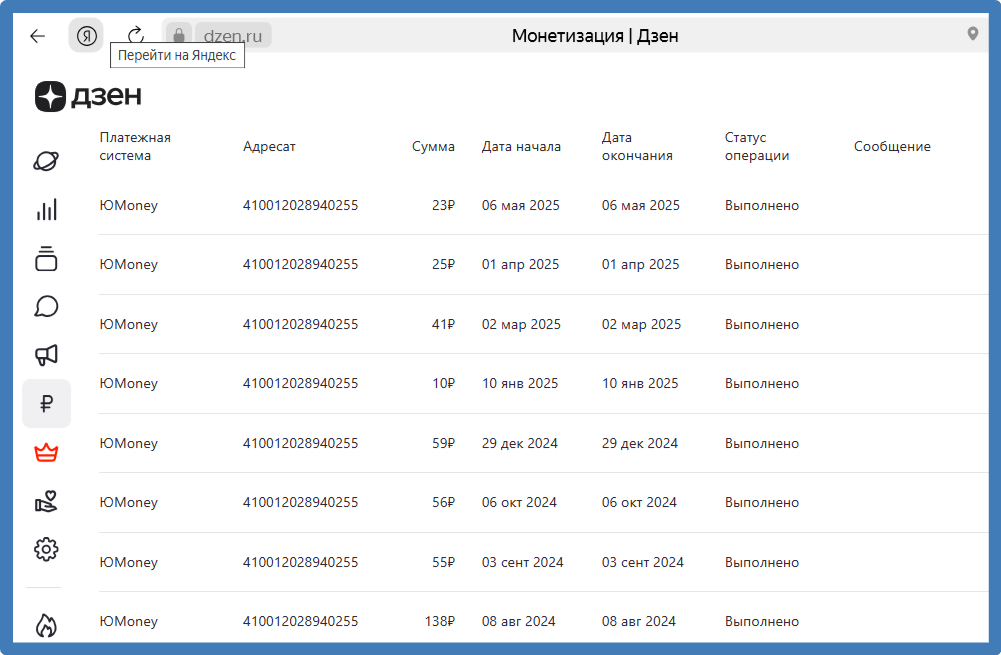Click end date 06 мая 2025
1001x655 pixels.
(640, 206)
